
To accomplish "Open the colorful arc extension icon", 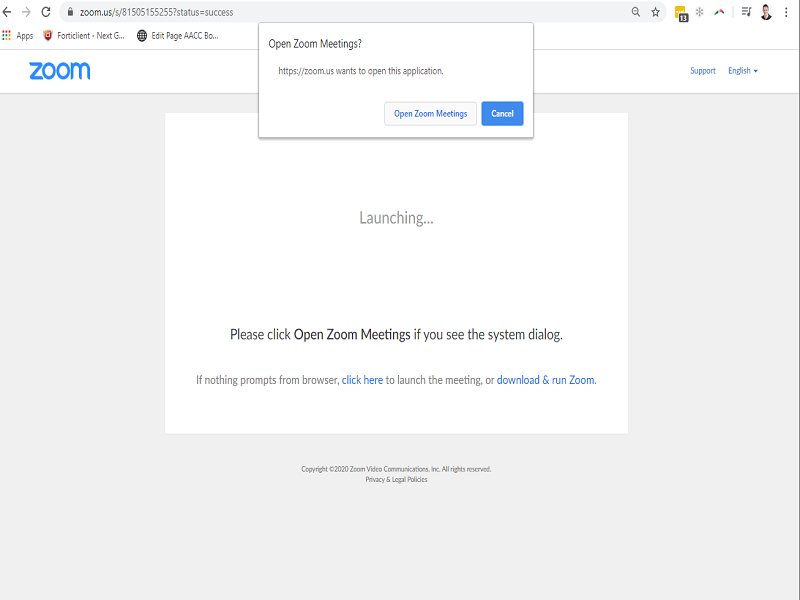I will [x=719, y=12].
